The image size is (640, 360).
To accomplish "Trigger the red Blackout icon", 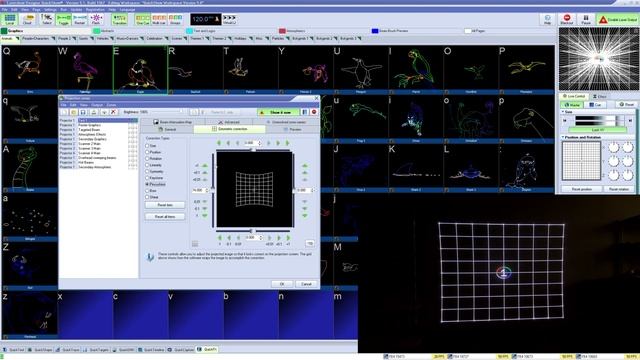I will point(567,19).
